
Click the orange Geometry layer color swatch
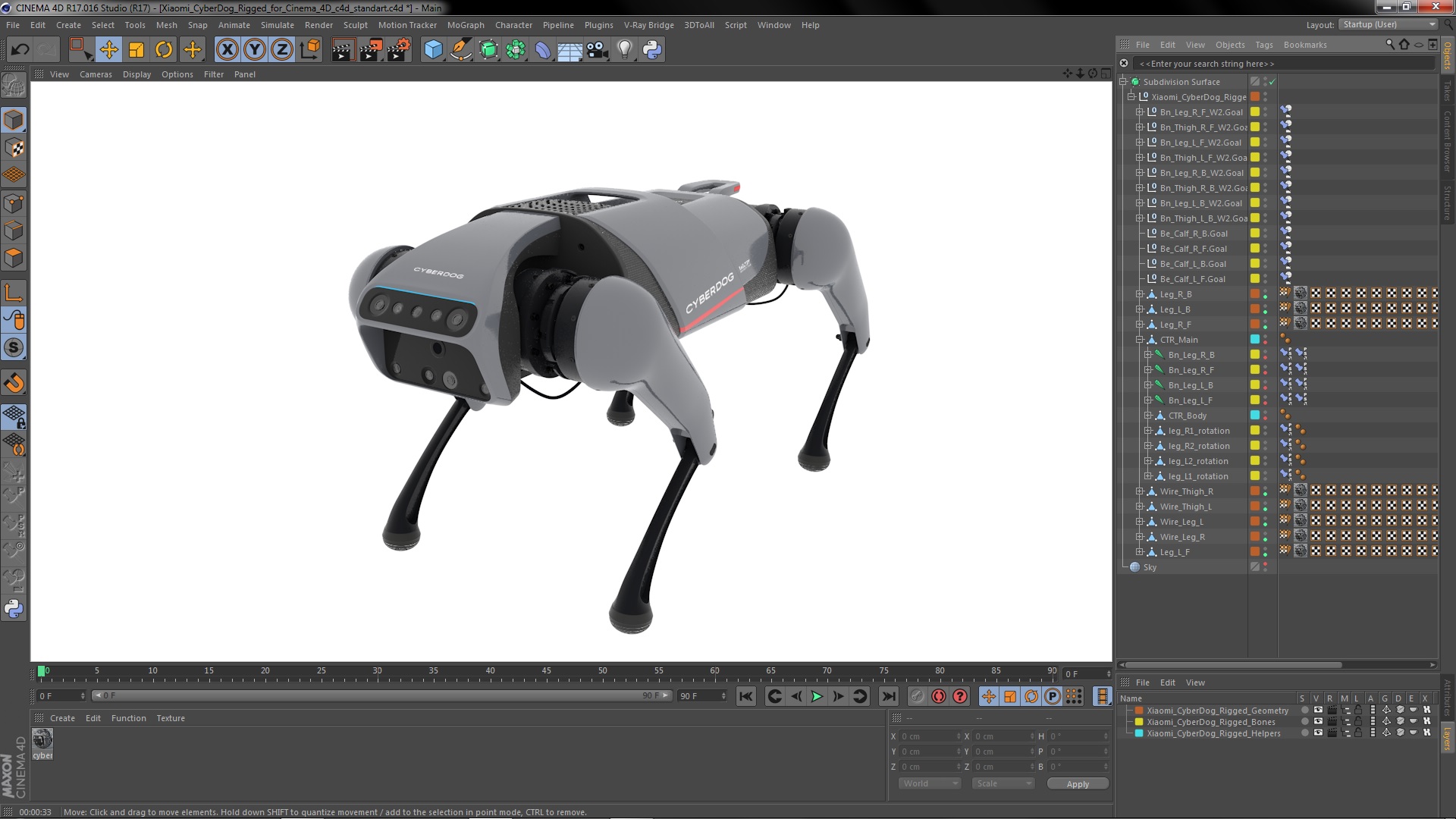(1139, 711)
